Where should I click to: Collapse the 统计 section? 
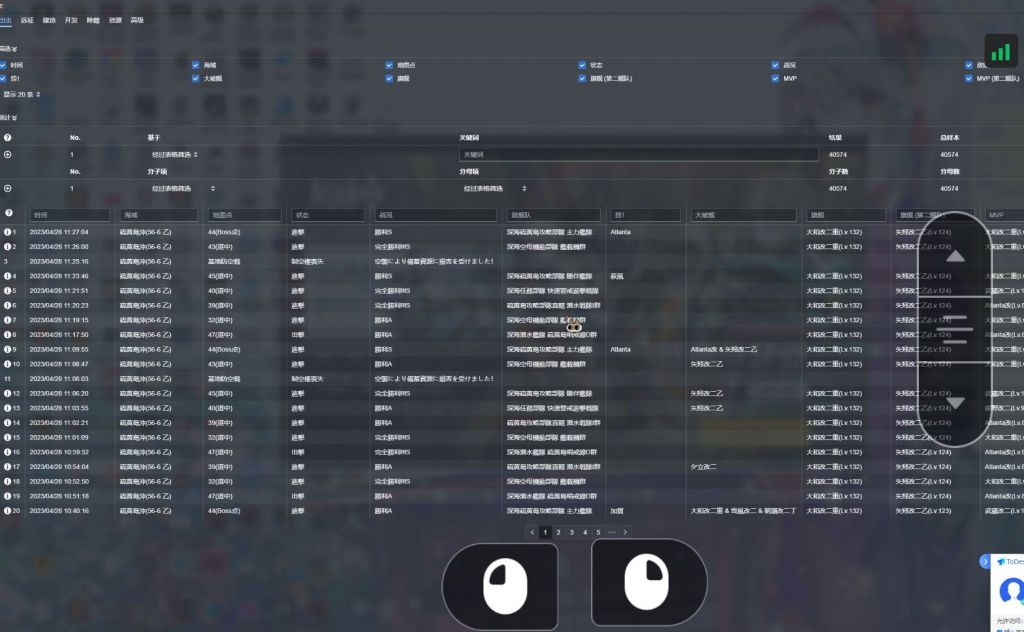coord(9,118)
